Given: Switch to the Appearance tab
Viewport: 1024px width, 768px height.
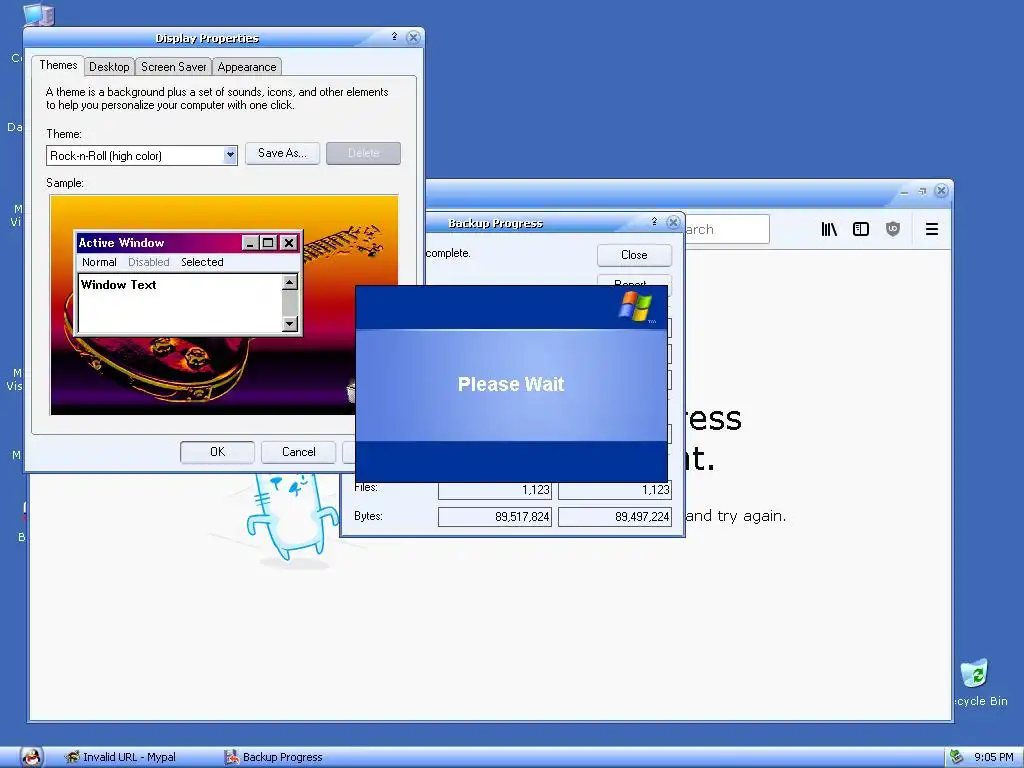Looking at the screenshot, I should pyautogui.click(x=247, y=67).
